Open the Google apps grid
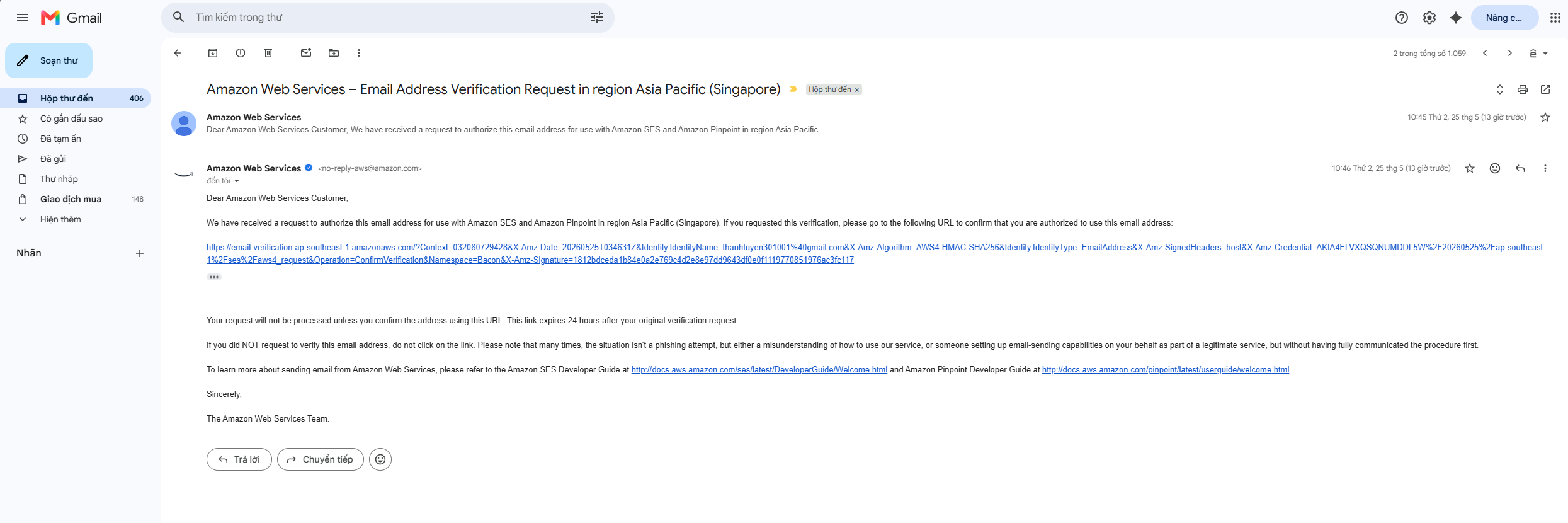This screenshot has height=523, width=1568. [1555, 18]
